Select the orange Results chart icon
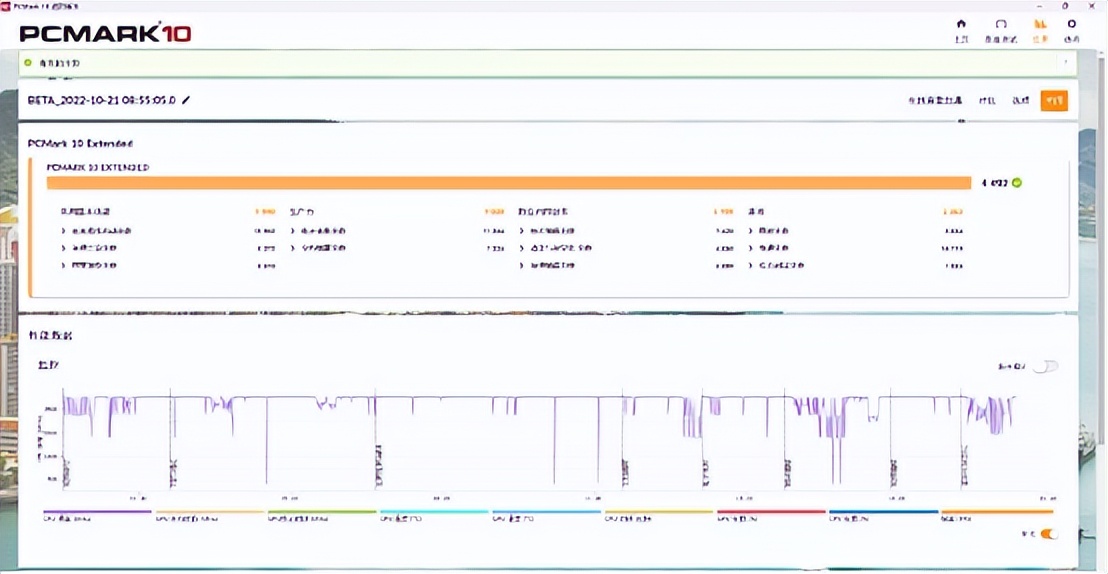Image resolution: width=1108 pixels, height=574 pixels. tap(1039, 28)
